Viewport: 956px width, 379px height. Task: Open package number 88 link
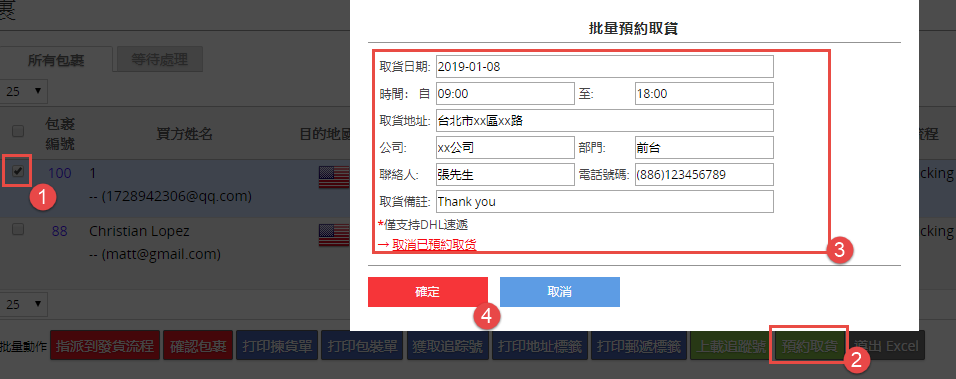[60, 232]
